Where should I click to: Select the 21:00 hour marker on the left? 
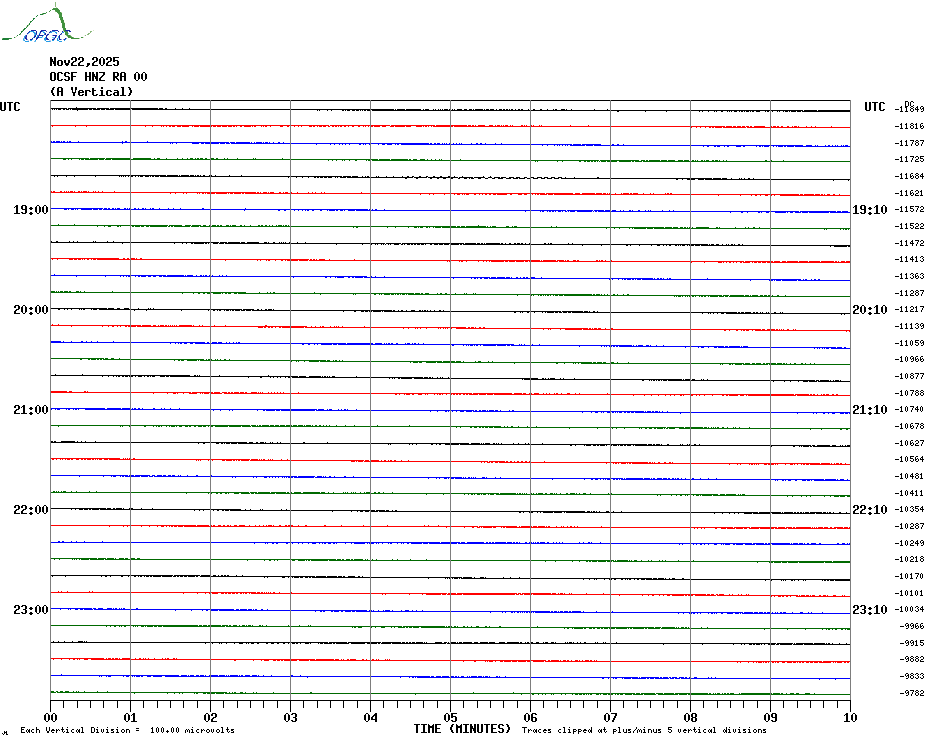(30, 410)
